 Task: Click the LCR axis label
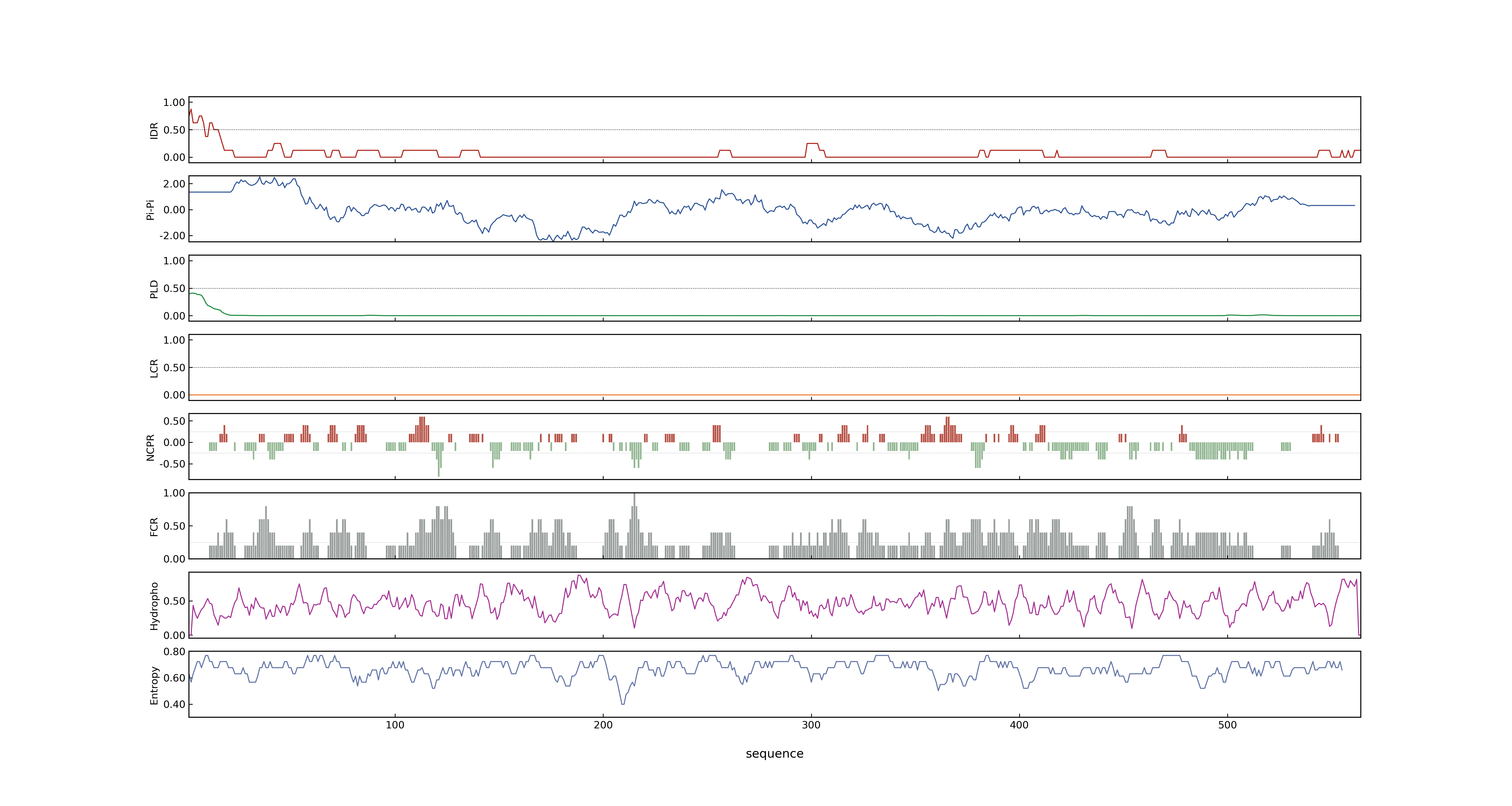154,368
